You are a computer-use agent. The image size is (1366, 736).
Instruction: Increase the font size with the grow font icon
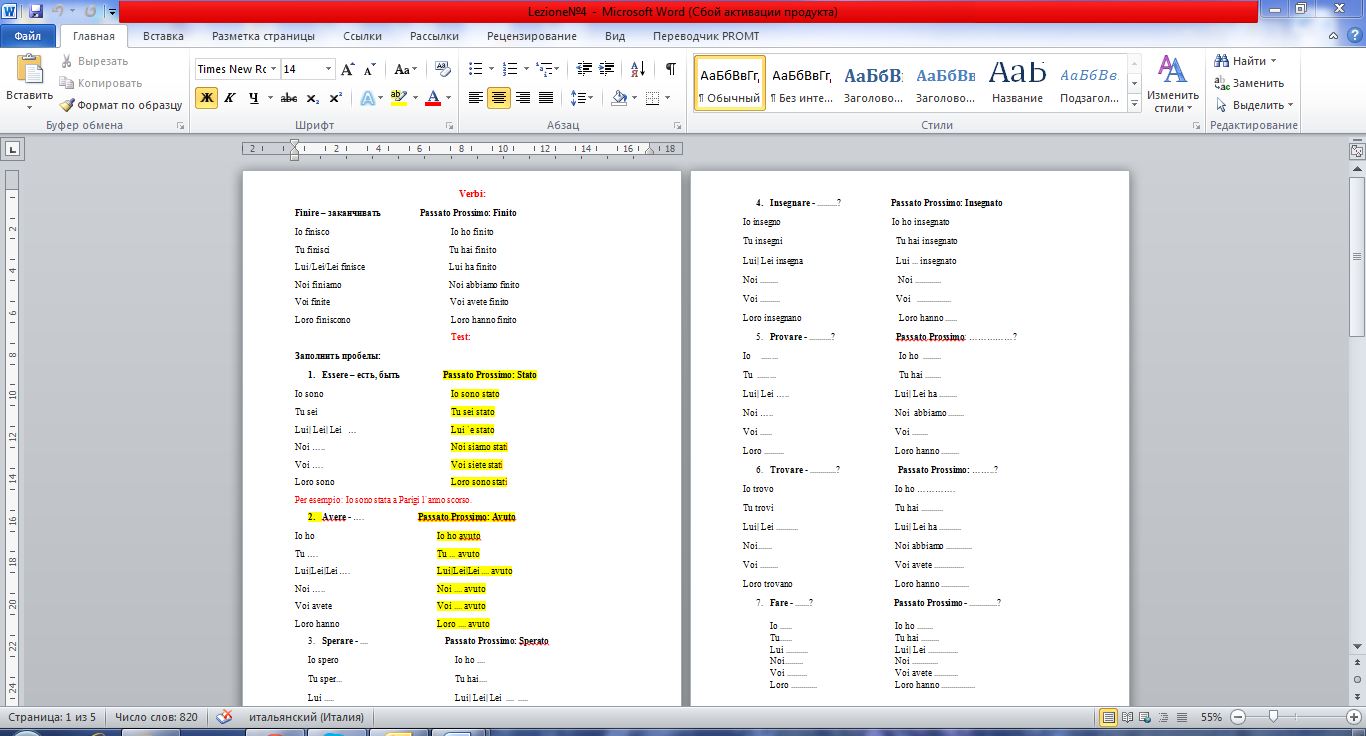(347, 69)
